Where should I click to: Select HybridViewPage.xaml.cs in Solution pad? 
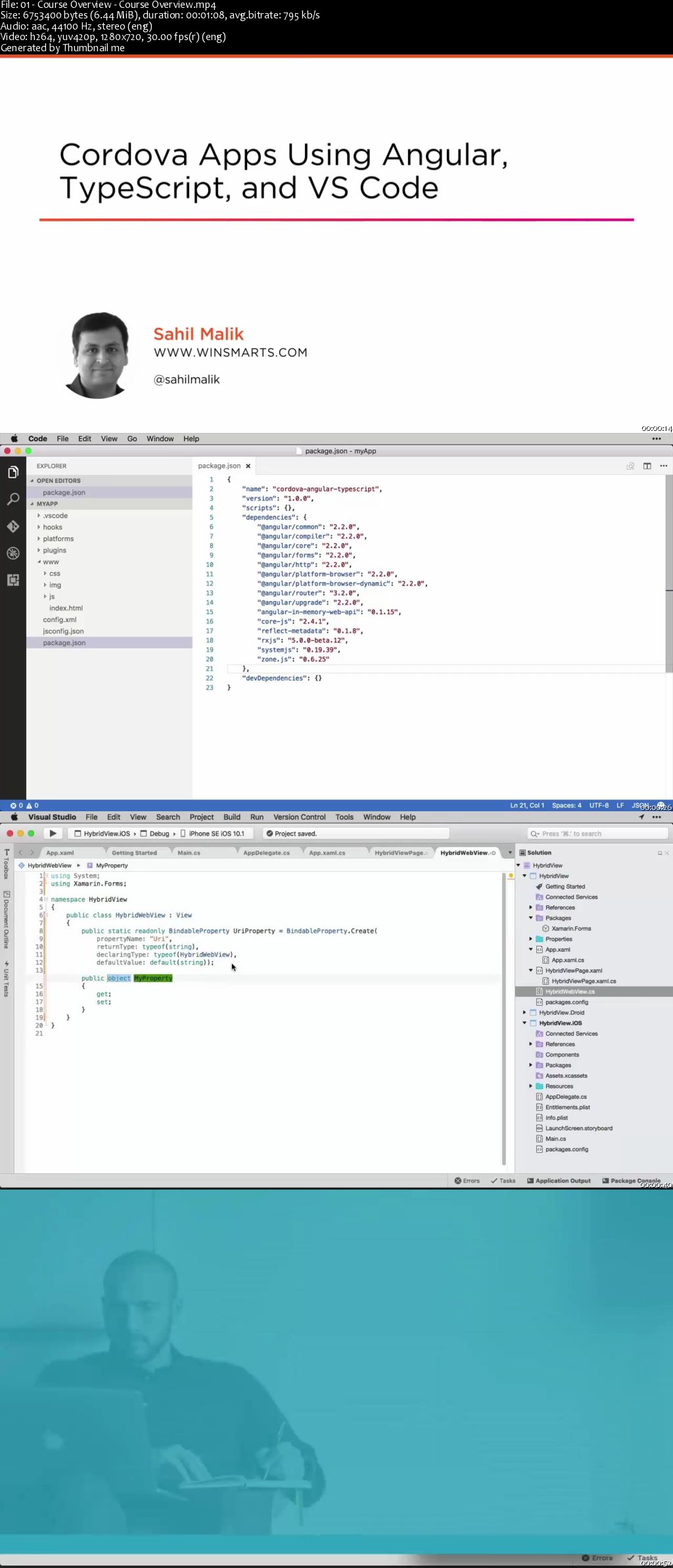[579, 981]
